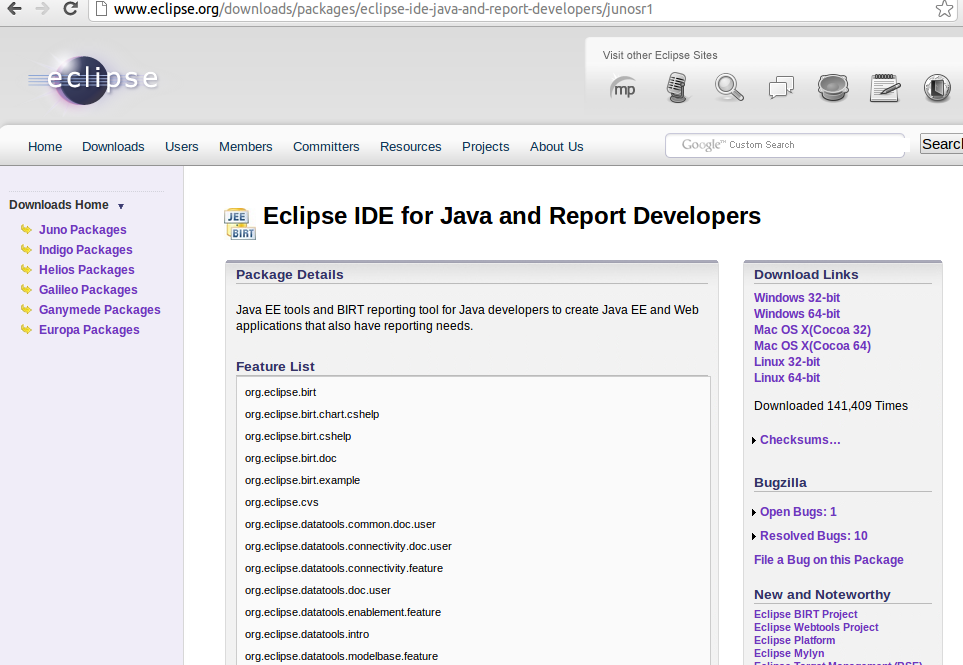Bookmark page using the star icon
This screenshot has width=963, height=665.
tap(944, 9)
